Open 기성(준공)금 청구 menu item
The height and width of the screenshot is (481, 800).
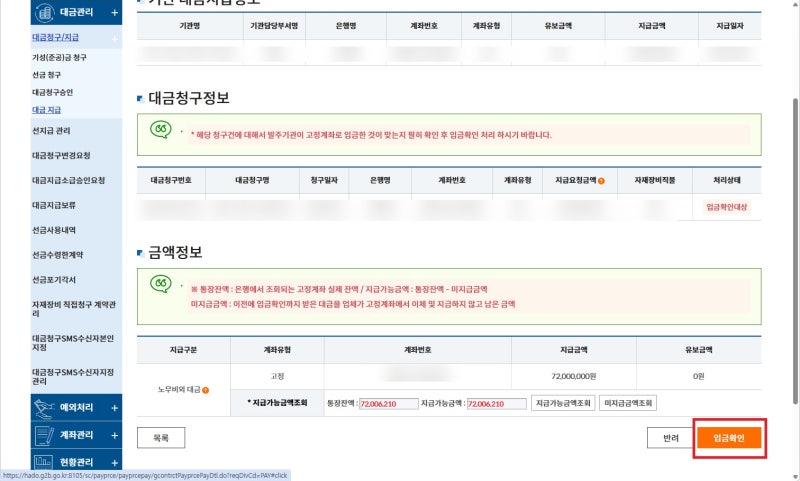[x=59, y=58]
